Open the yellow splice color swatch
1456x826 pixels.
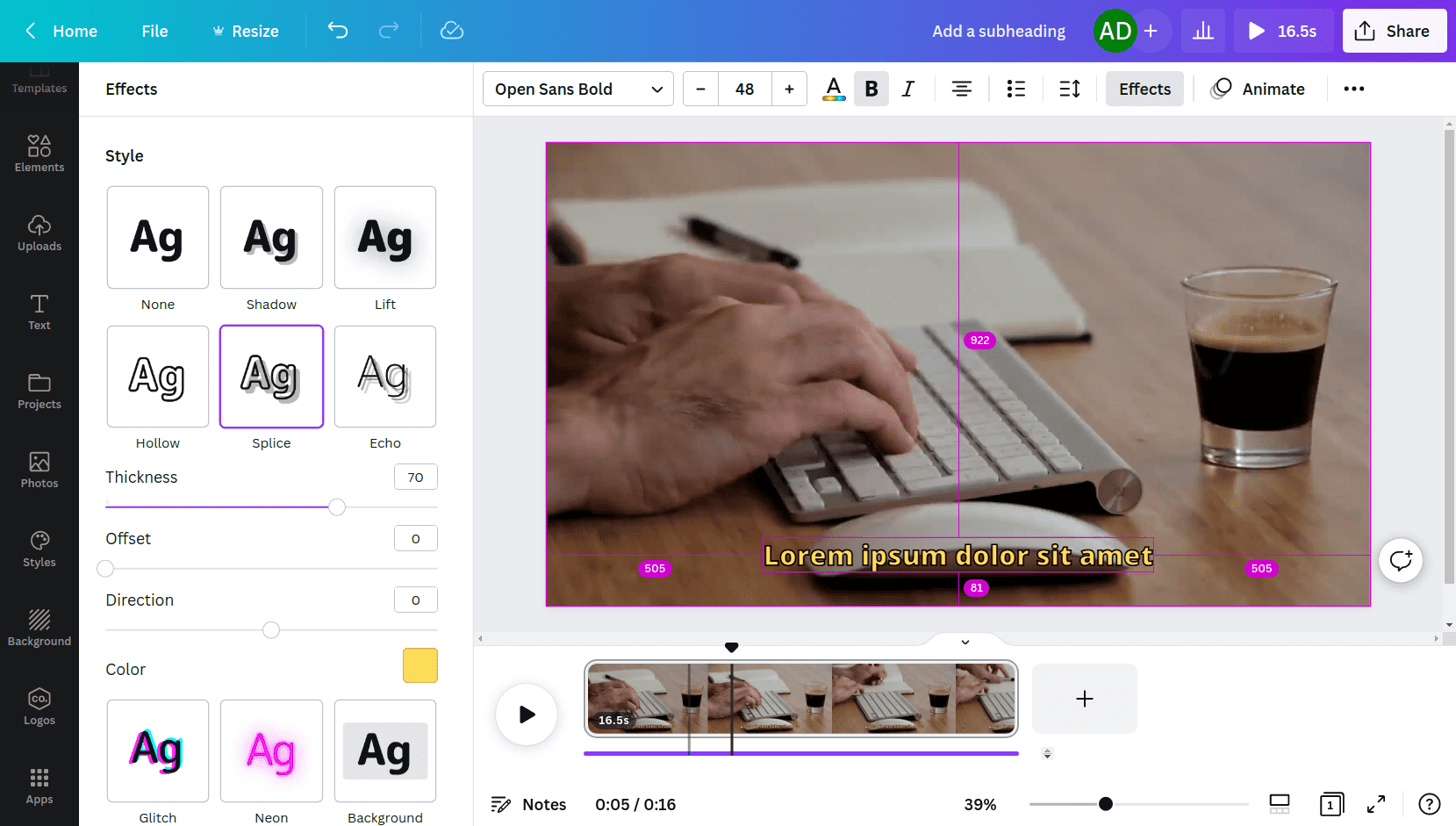pyautogui.click(x=420, y=665)
